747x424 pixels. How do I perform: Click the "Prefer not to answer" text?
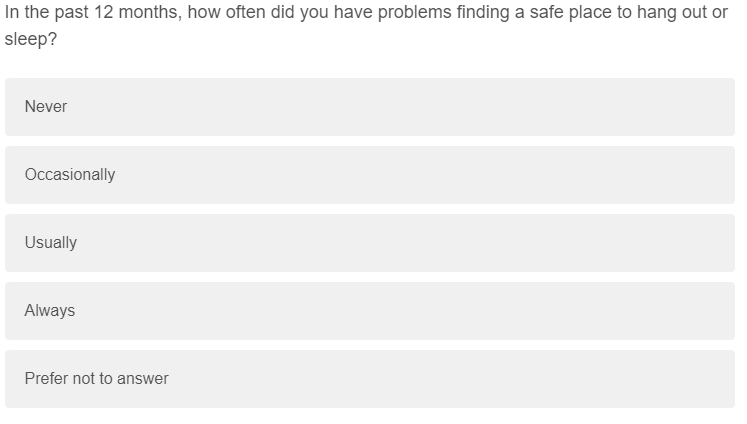pyautogui.click(x=97, y=379)
